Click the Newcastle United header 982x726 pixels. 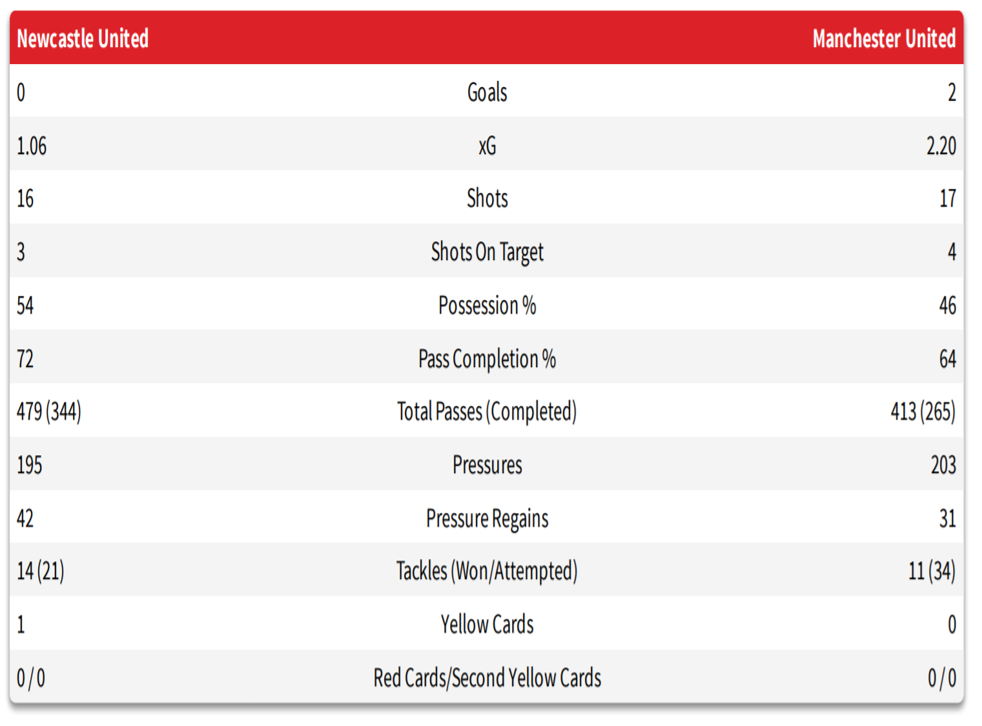pyautogui.click(x=83, y=39)
